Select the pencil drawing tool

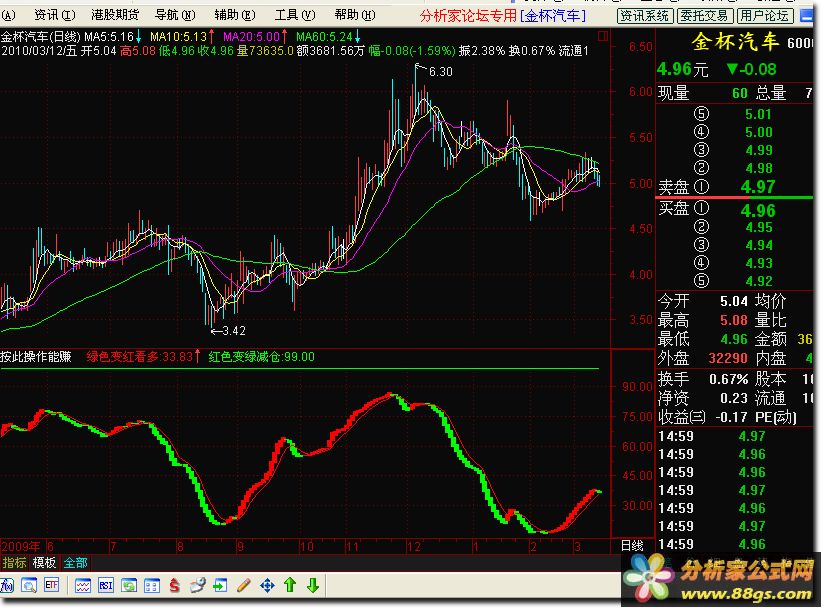click(244, 585)
